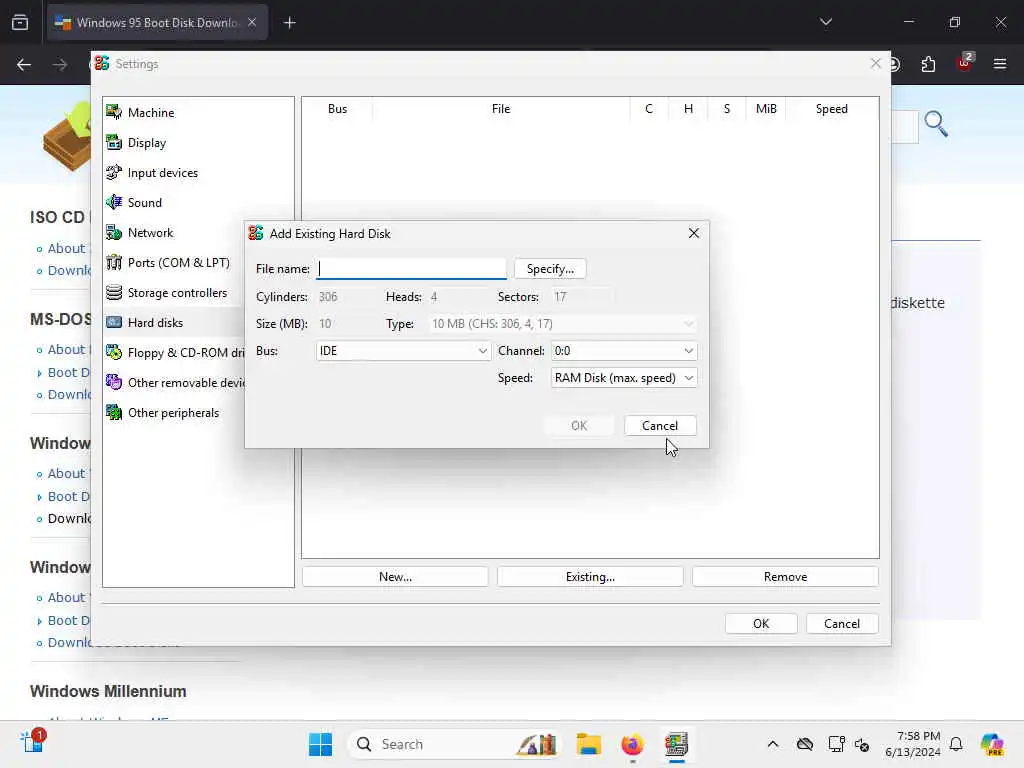Open the Channel dropdown showing 0:0
Viewport: 1024px width, 768px height.
click(624, 351)
